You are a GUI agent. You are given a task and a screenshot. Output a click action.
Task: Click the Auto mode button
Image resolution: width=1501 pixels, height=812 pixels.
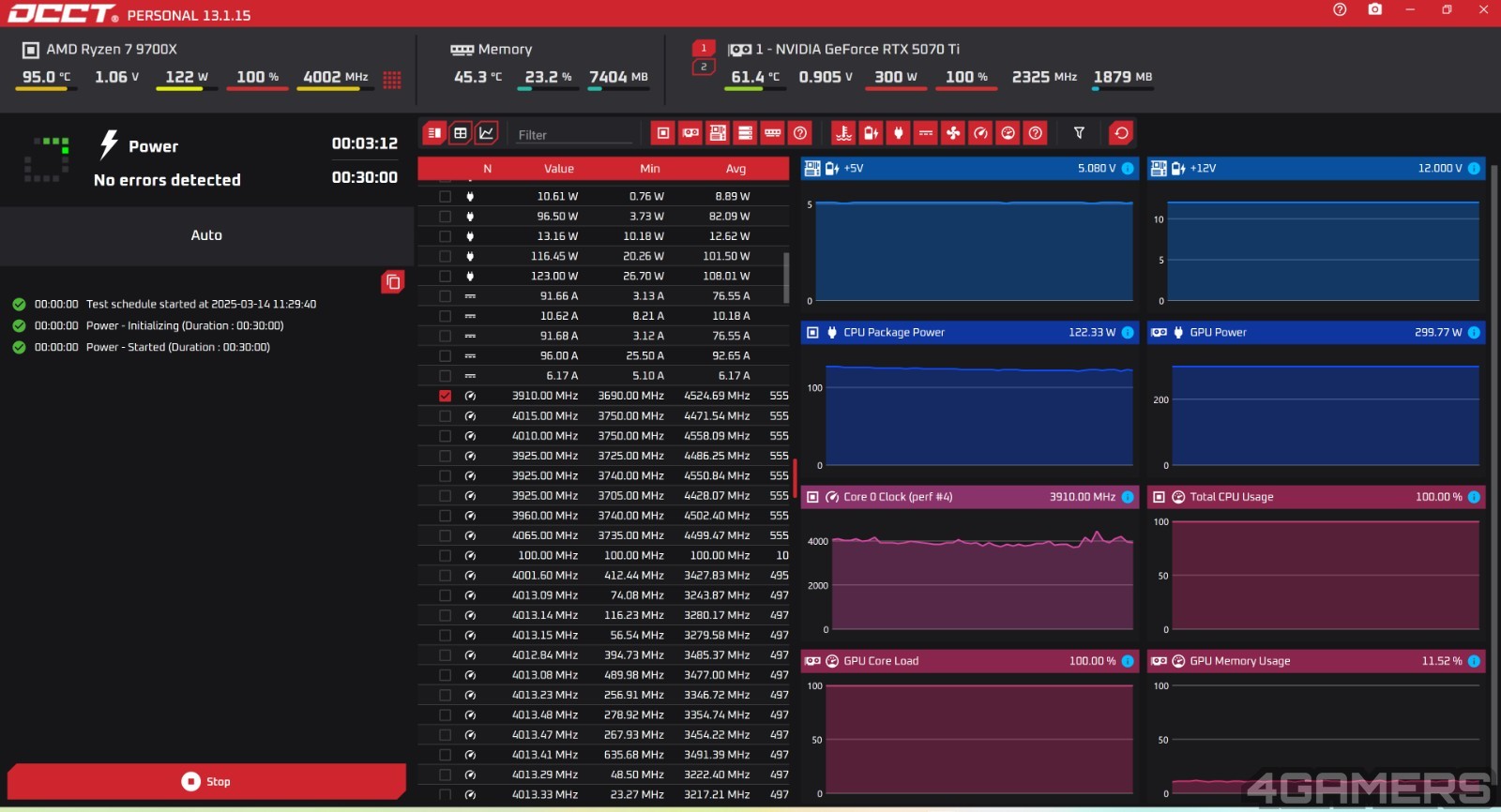[206, 235]
